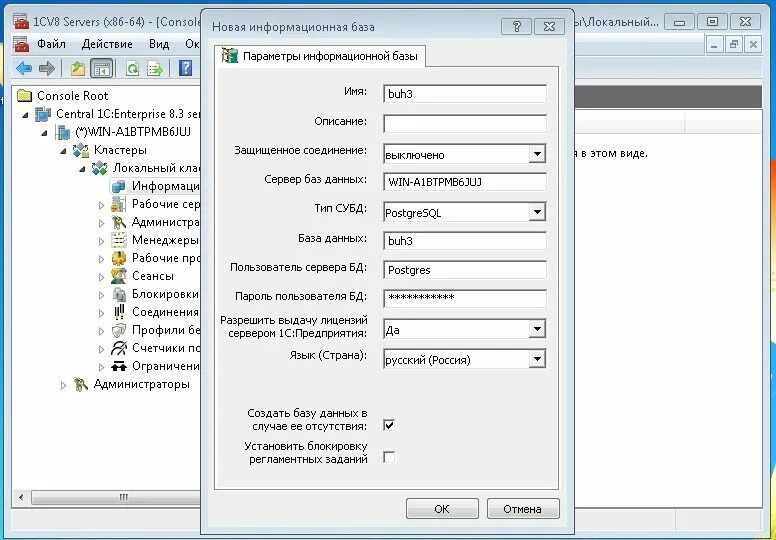Click the Имя input field
Viewport: 776px width, 540px height.
[465, 94]
